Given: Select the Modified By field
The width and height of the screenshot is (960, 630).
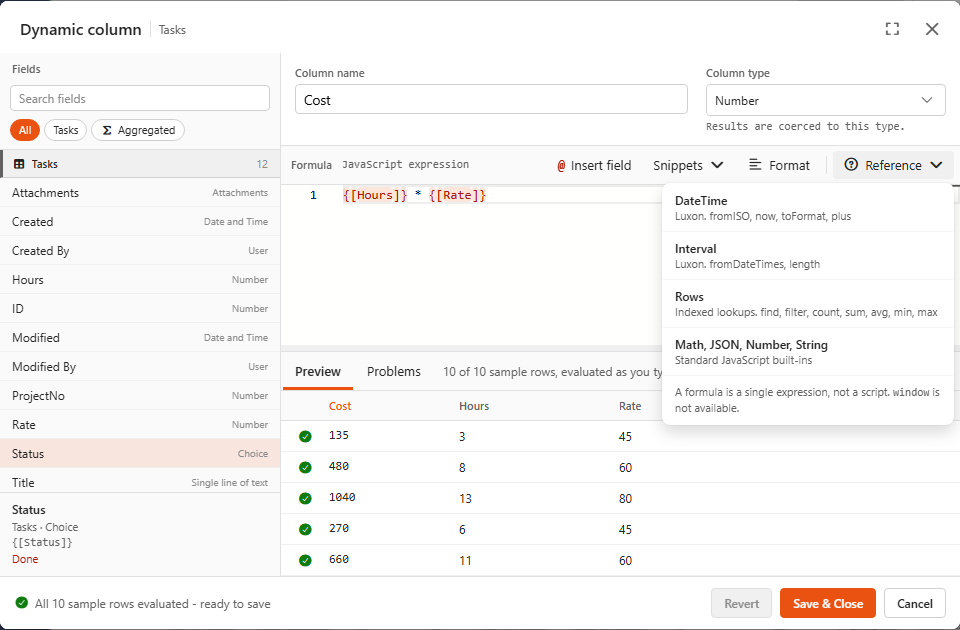Looking at the screenshot, I should pos(140,367).
